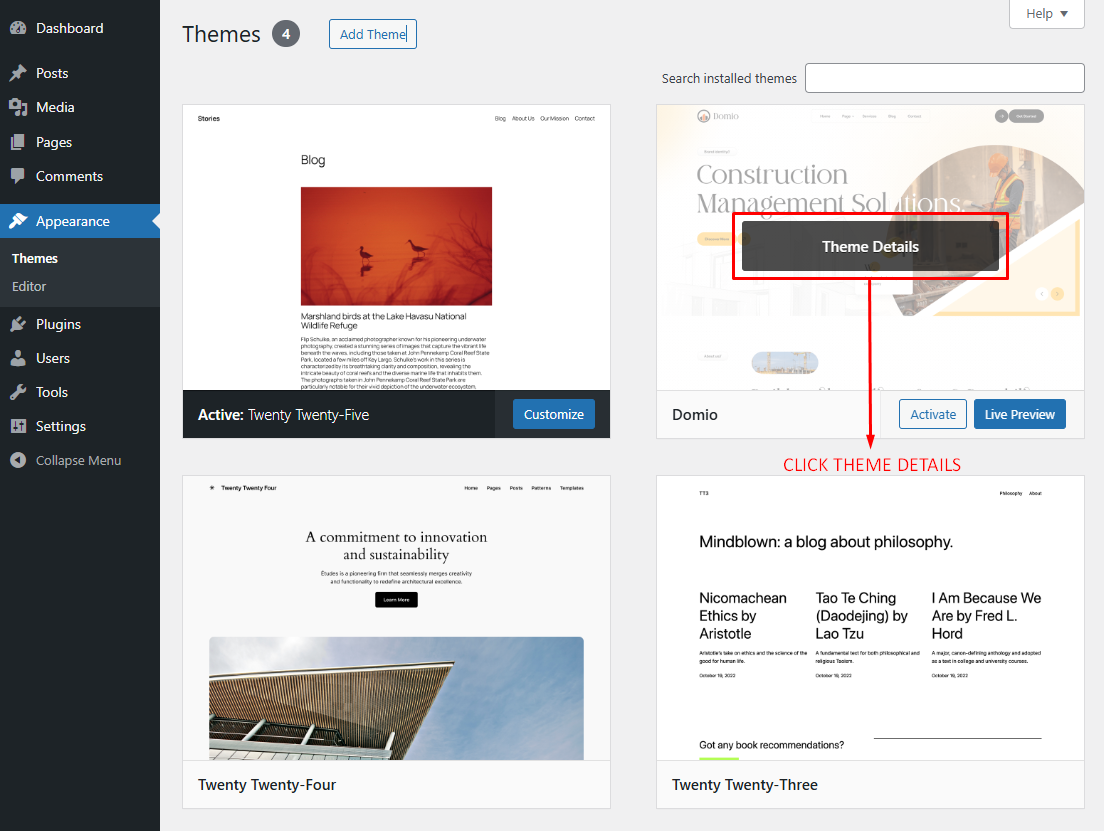Click the Comments speech bubble icon
Image resolution: width=1104 pixels, height=831 pixels.
tap(18, 176)
